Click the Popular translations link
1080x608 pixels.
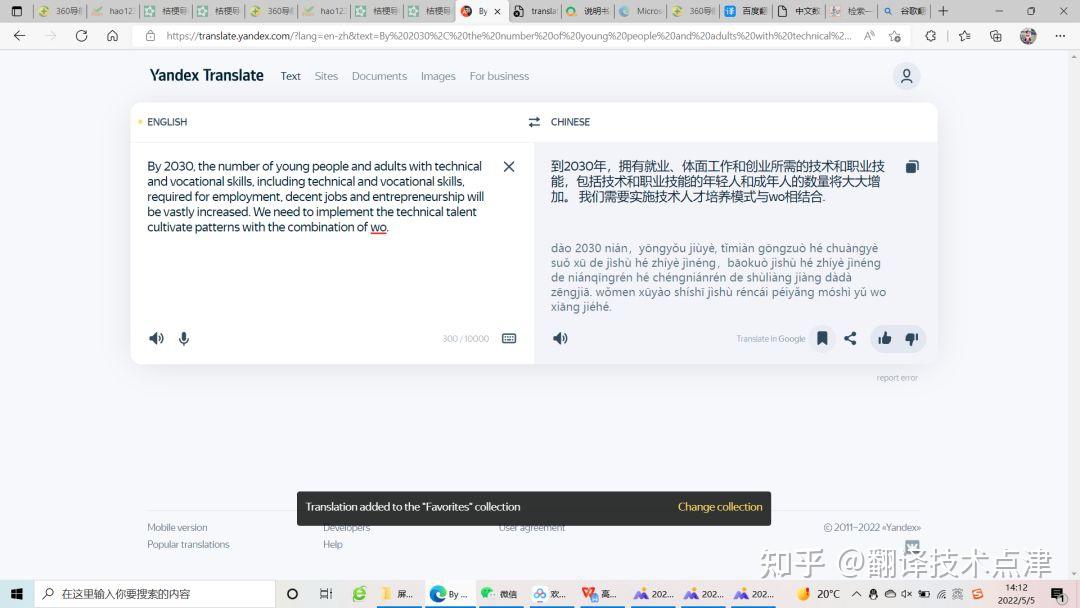[x=188, y=544]
